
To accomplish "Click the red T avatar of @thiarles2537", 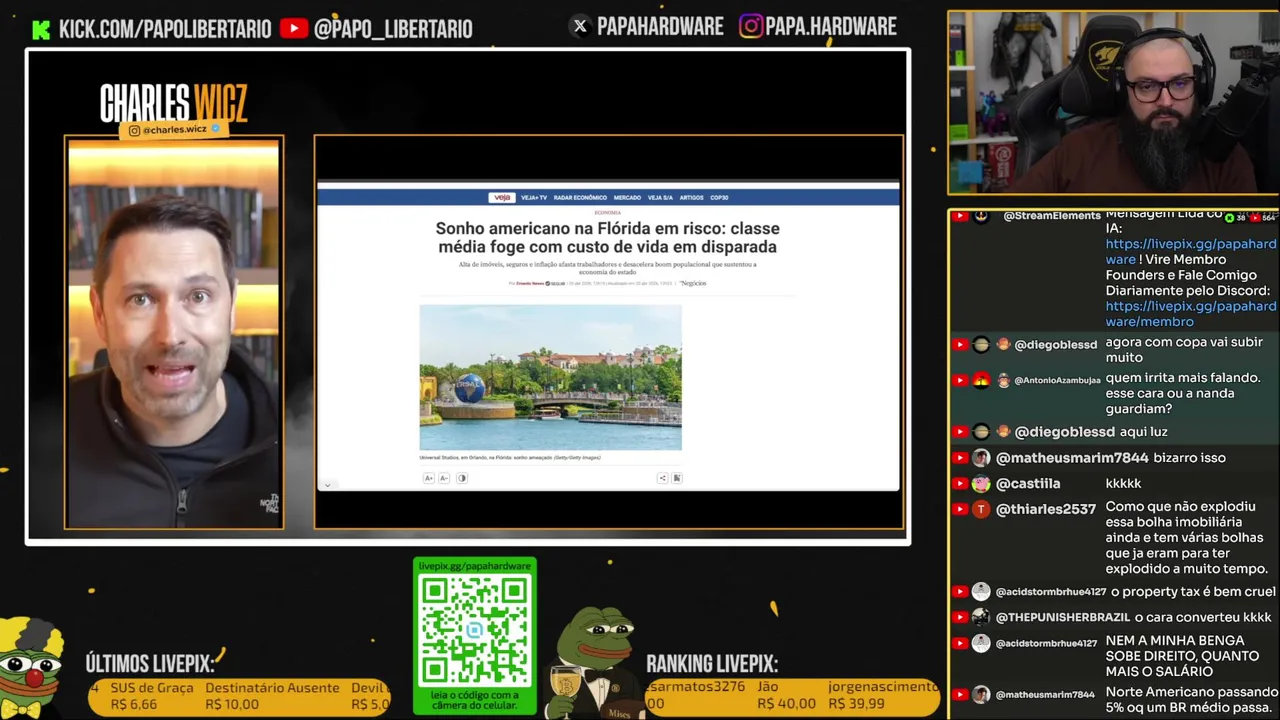I will [x=981, y=510].
